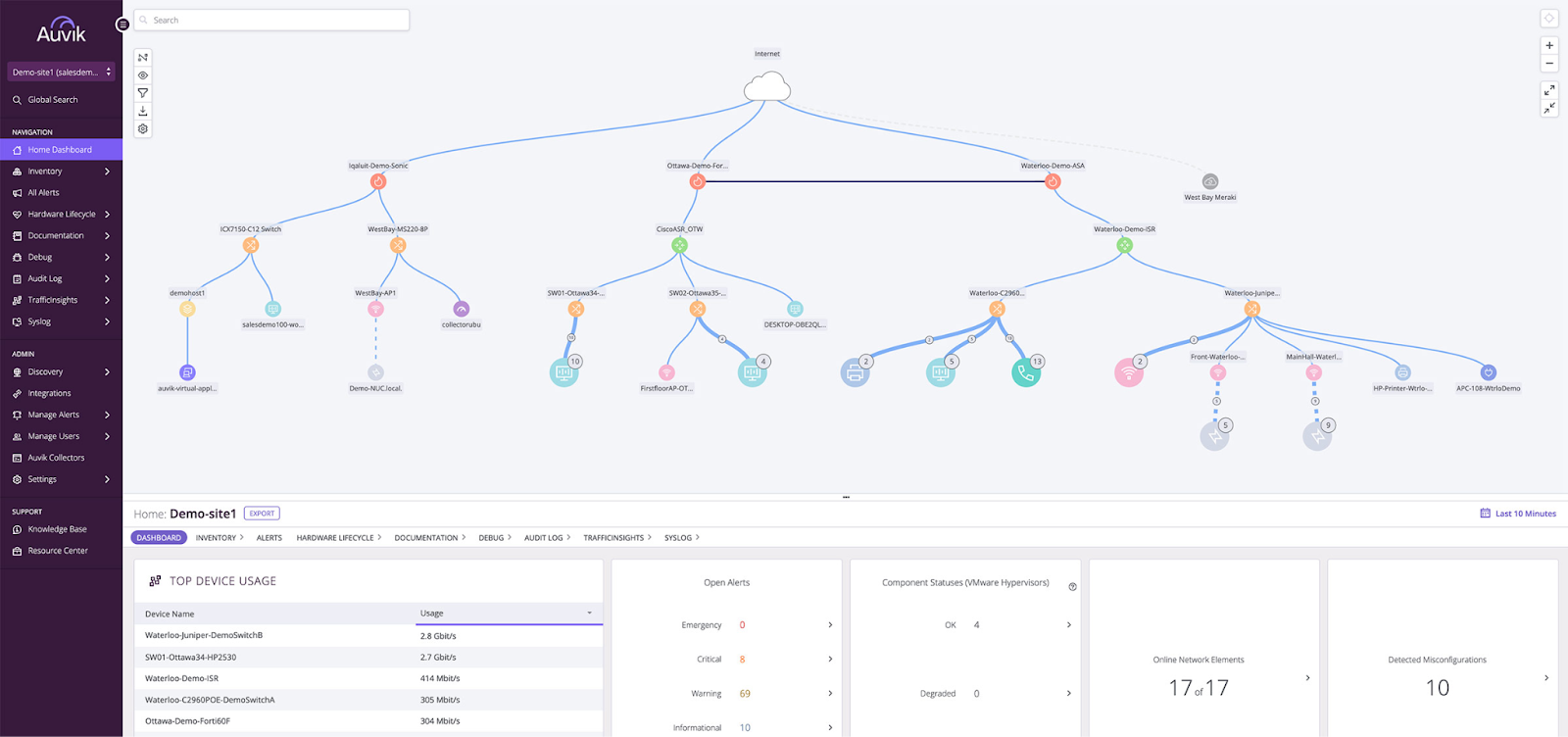
Task: Select the CiscoASR_OTW router node
Action: click(679, 245)
